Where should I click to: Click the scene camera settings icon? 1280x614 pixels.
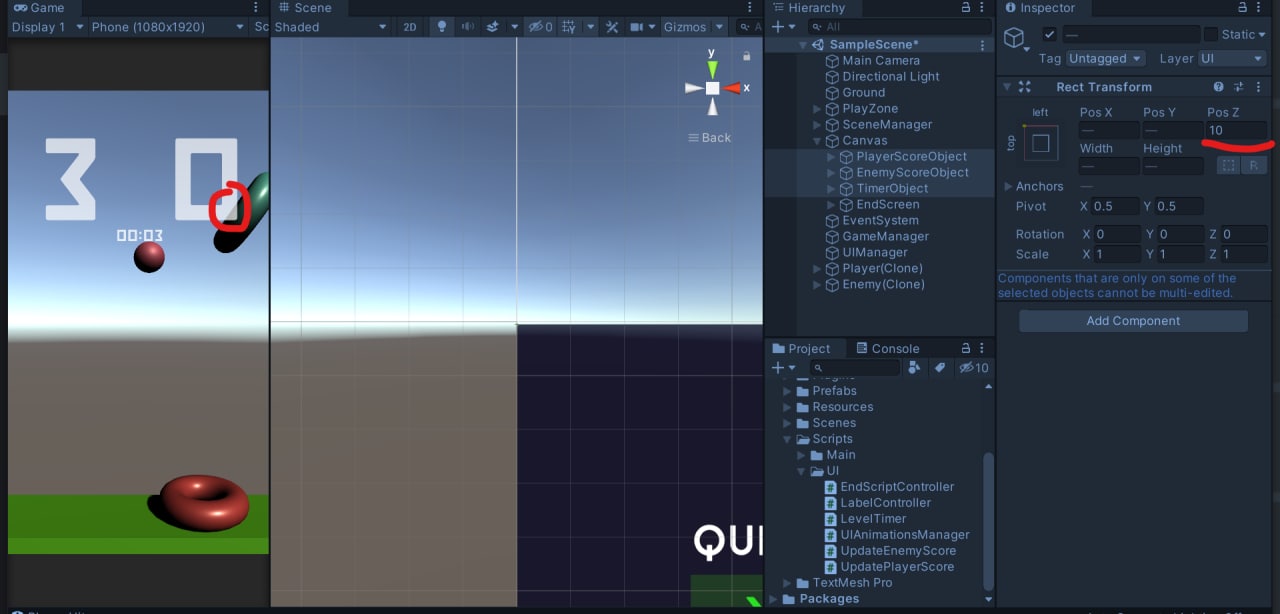pos(636,27)
